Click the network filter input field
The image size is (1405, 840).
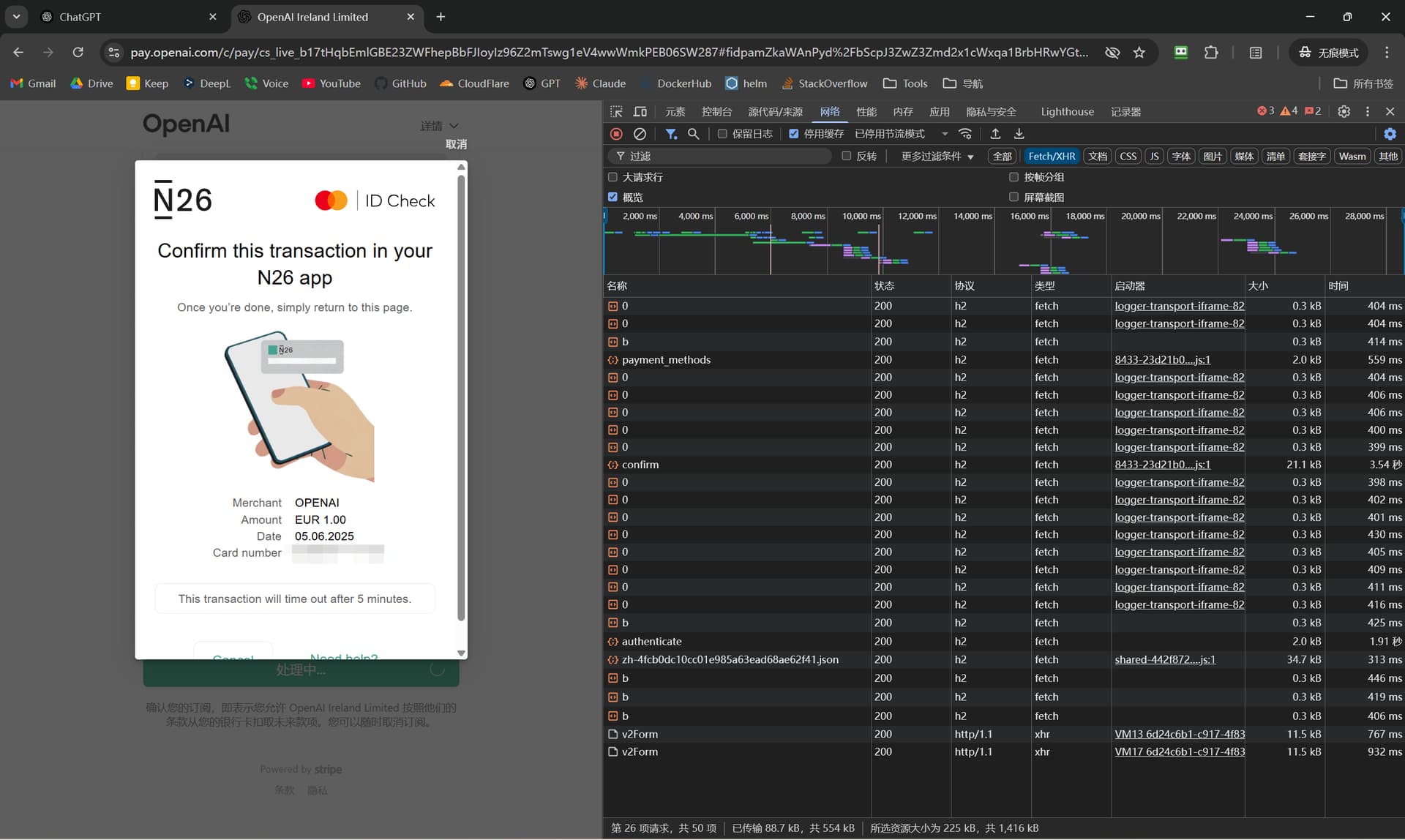pyautogui.click(x=719, y=156)
